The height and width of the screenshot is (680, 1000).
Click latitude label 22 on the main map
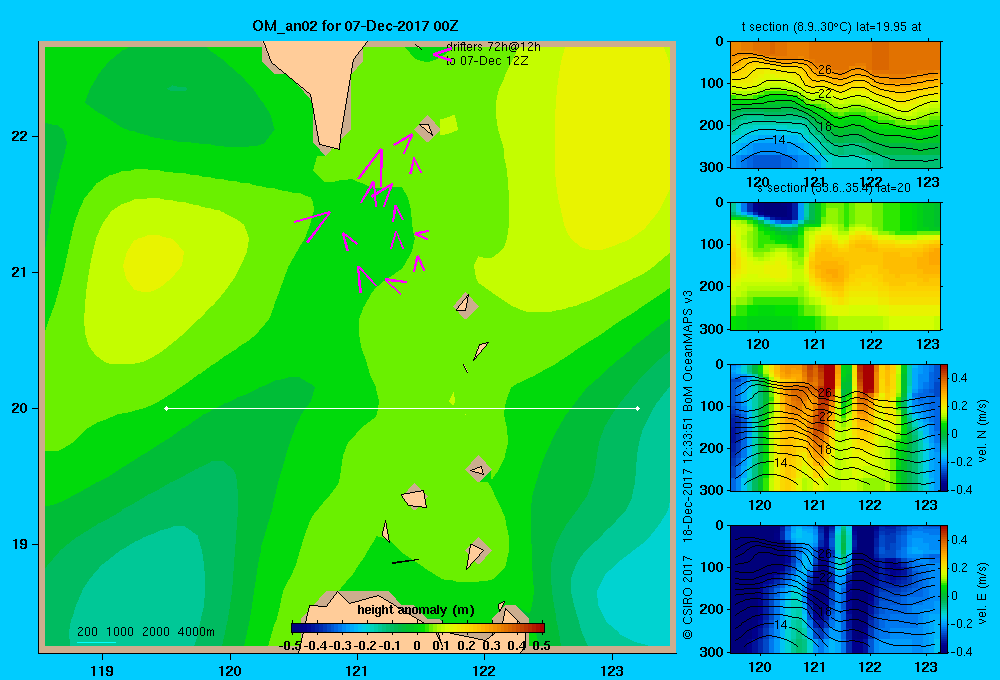[x=19, y=136]
